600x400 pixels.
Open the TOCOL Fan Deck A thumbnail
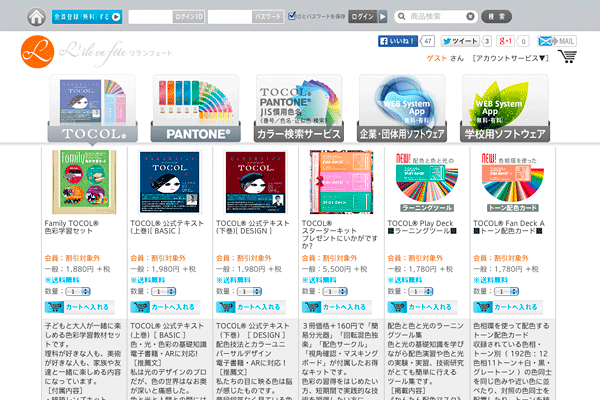pyautogui.click(x=513, y=181)
